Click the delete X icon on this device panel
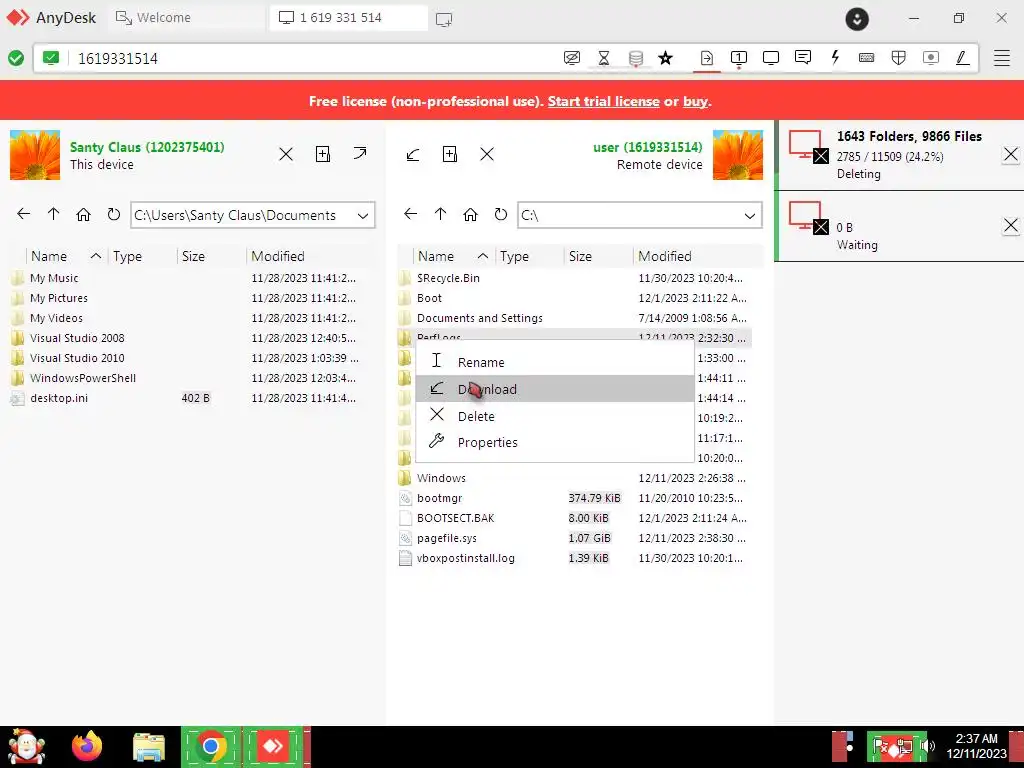The width and height of the screenshot is (1024, 768). click(286, 154)
